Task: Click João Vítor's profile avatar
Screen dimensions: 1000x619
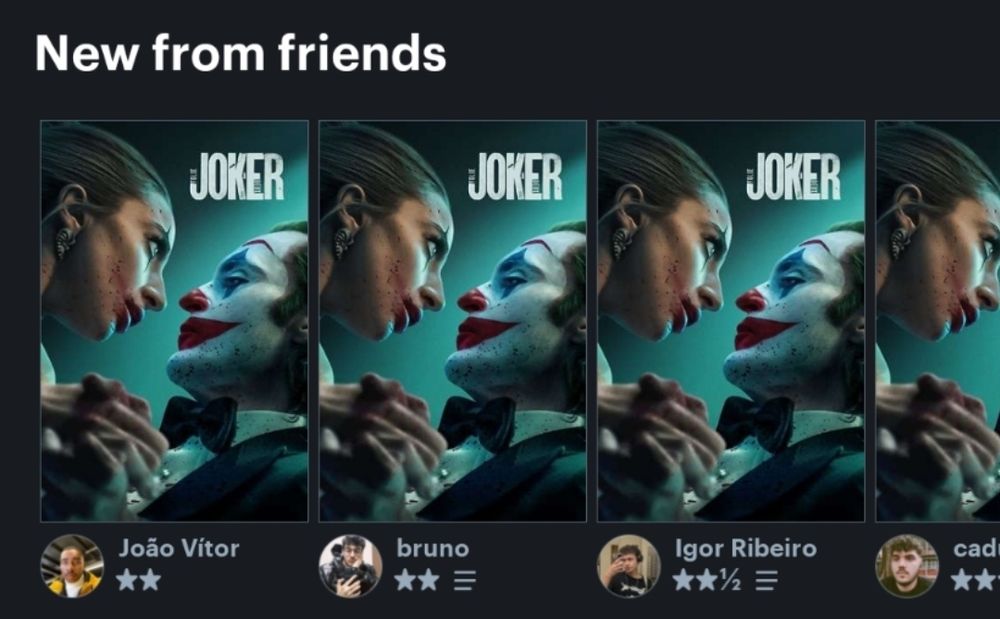Action: pos(72,566)
